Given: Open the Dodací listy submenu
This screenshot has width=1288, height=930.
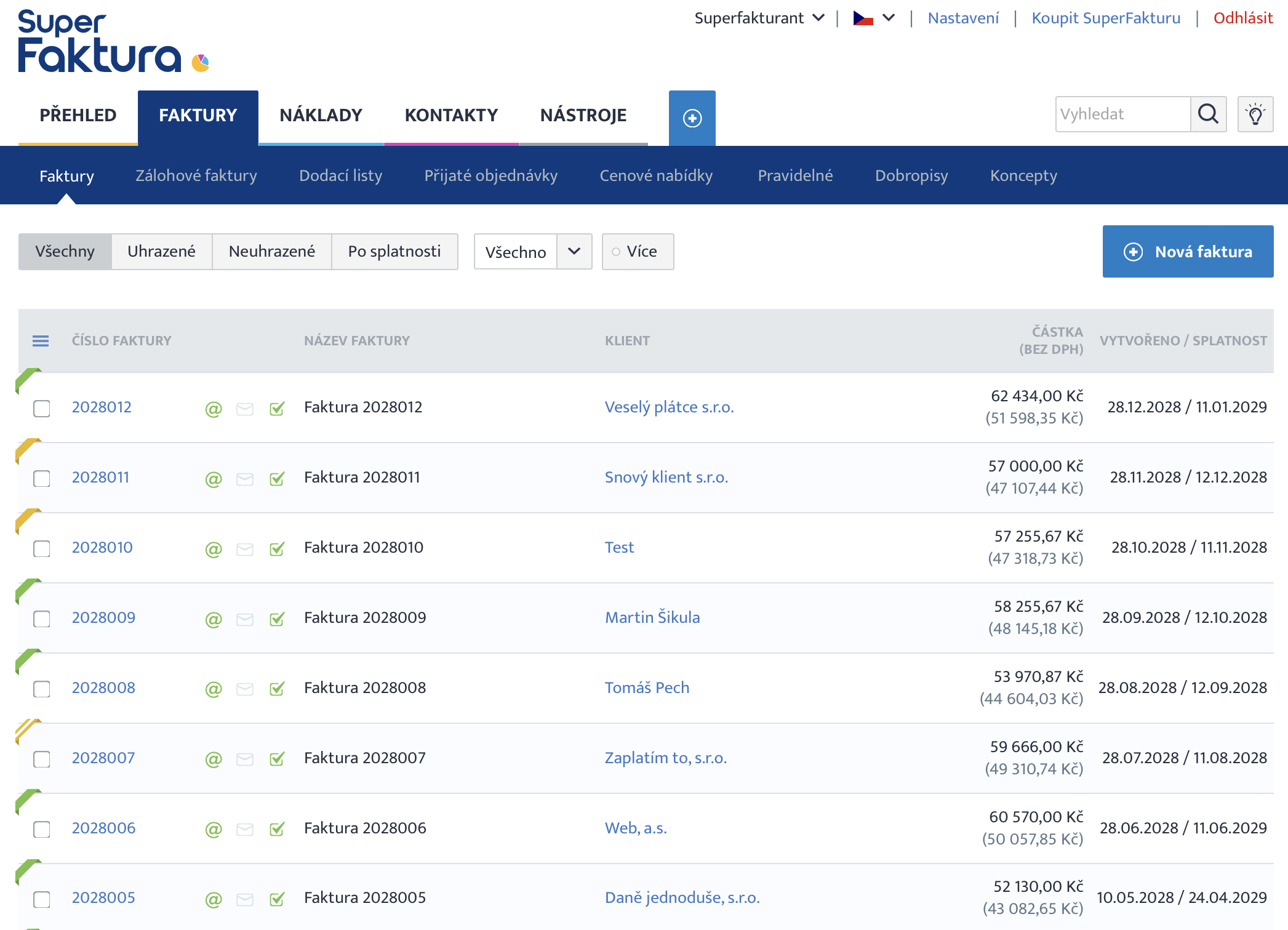Looking at the screenshot, I should [341, 175].
